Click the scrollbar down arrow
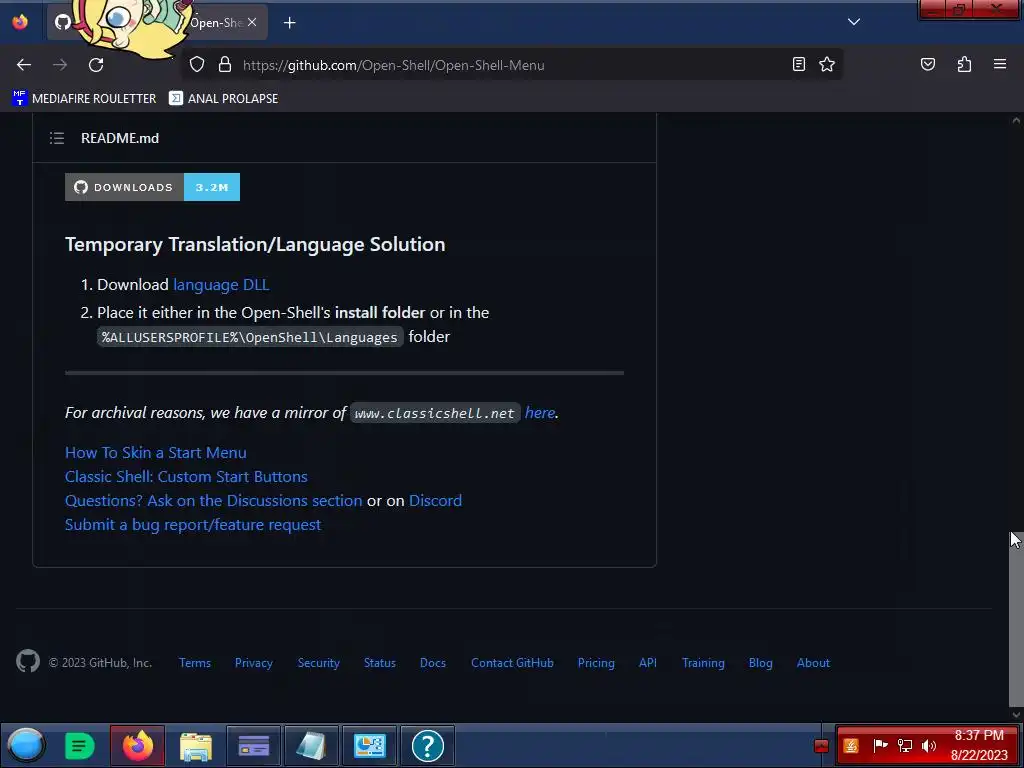This screenshot has width=1024, height=768. [1016, 714]
